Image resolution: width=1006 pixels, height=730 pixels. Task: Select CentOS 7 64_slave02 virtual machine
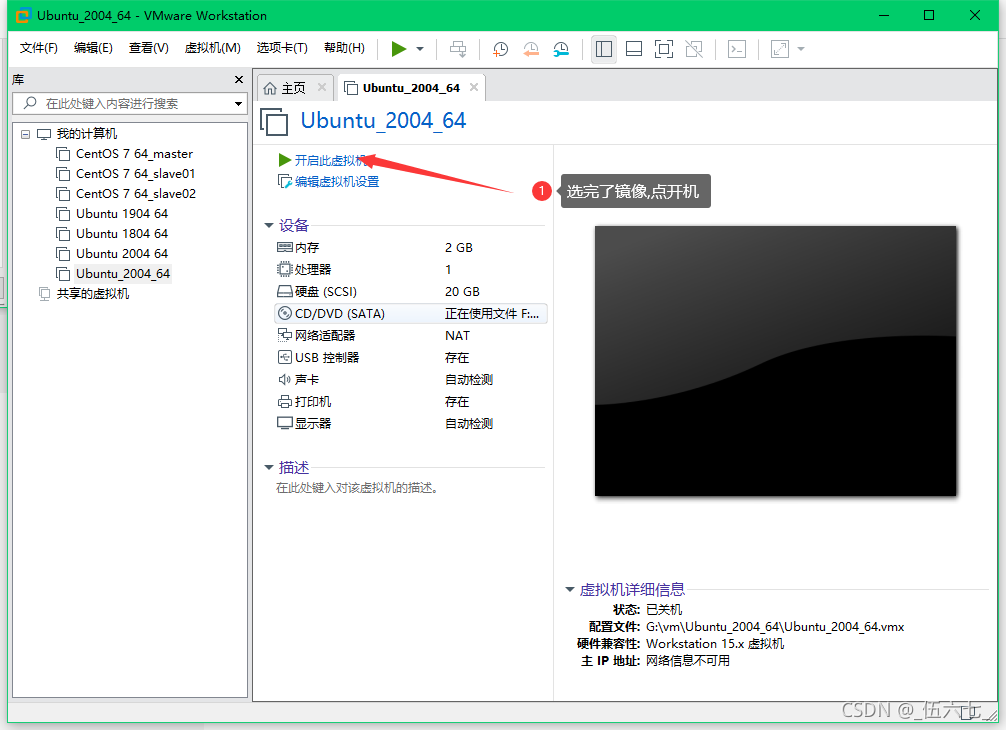coord(135,194)
